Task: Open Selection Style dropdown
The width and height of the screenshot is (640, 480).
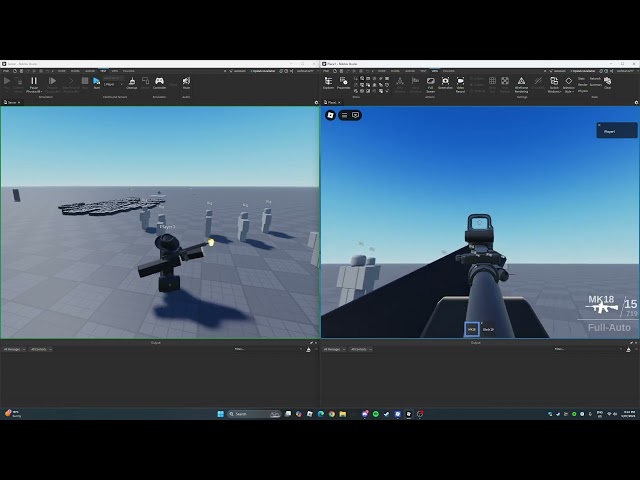Action: pyautogui.click(x=569, y=84)
